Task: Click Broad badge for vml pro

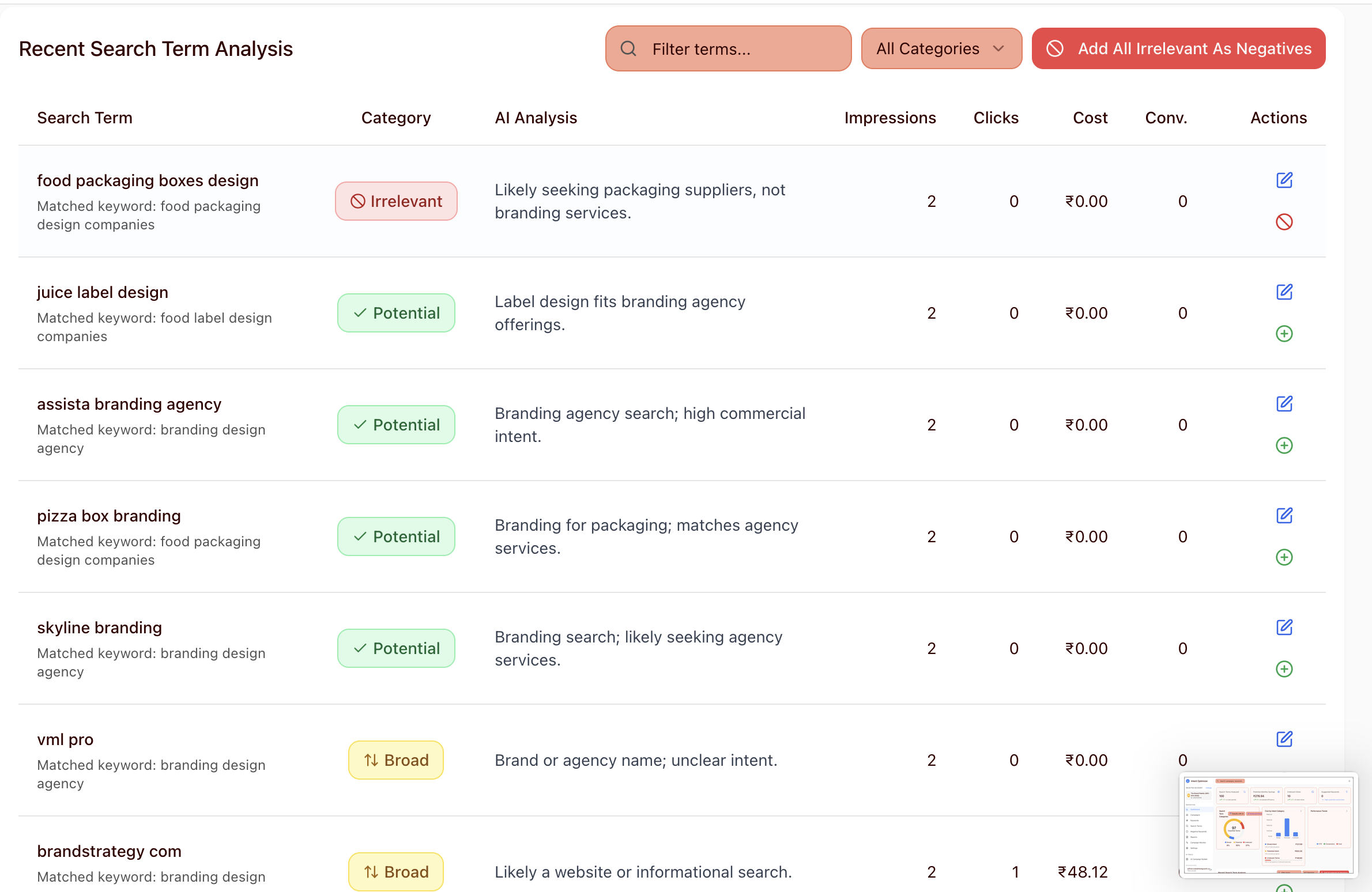Action: coord(396,760)
